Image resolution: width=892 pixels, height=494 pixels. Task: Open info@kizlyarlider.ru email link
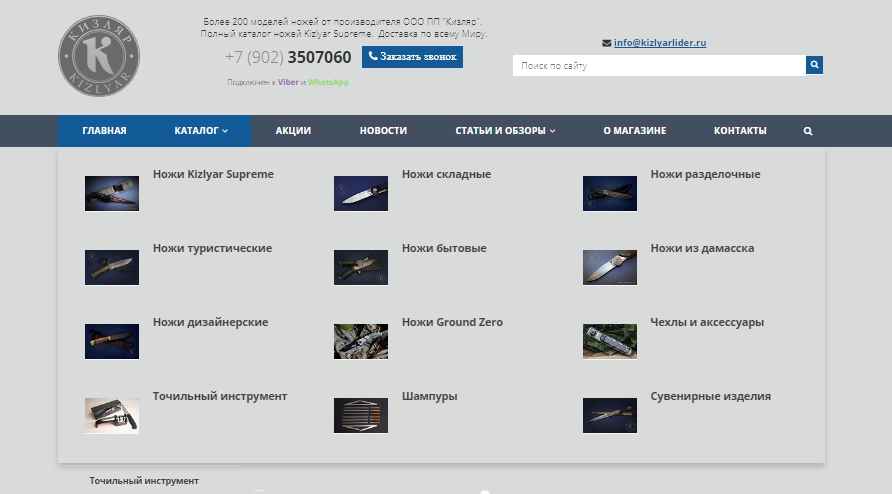660,43
